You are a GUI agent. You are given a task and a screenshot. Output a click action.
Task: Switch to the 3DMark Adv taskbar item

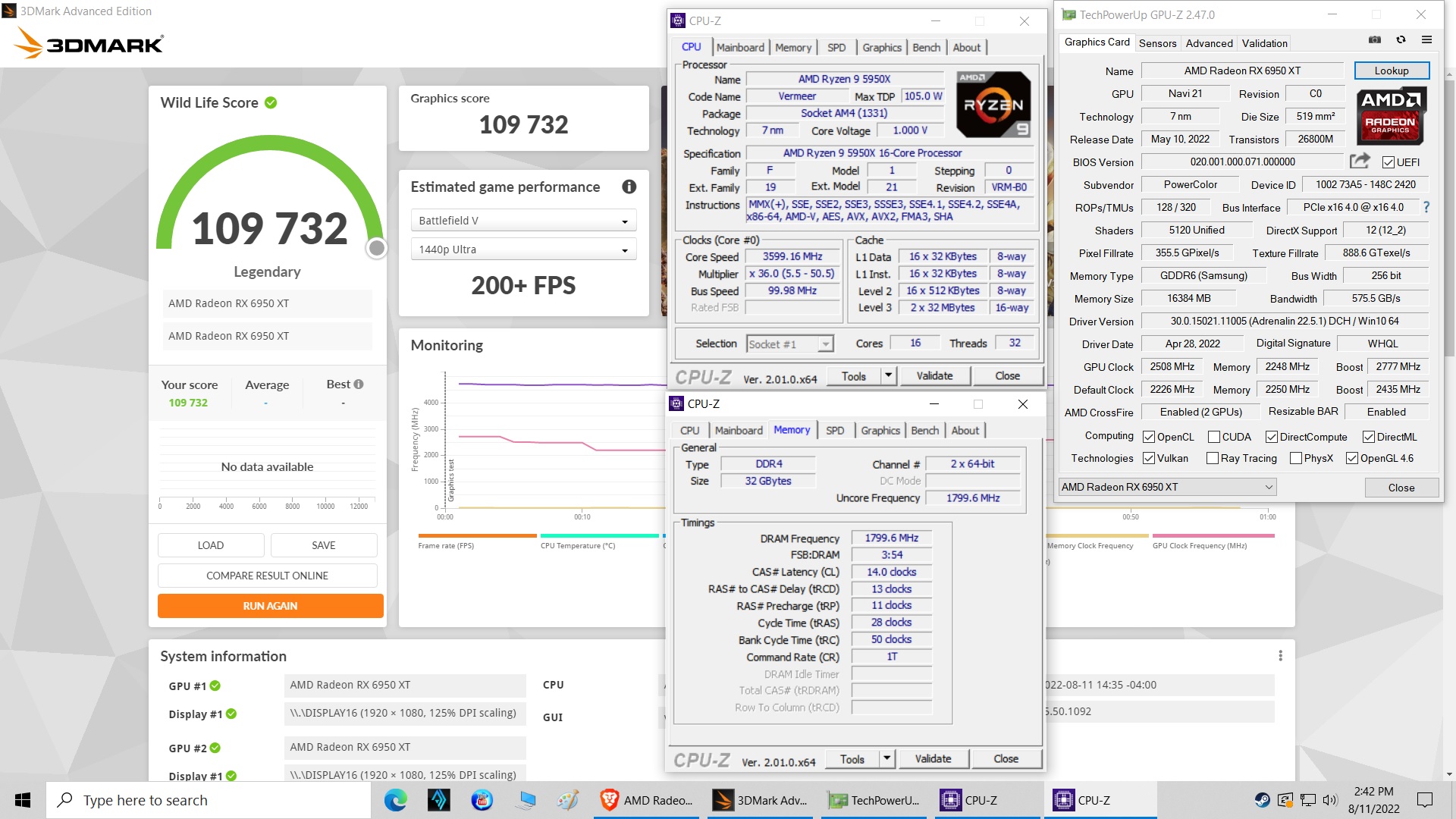(760, 800)
